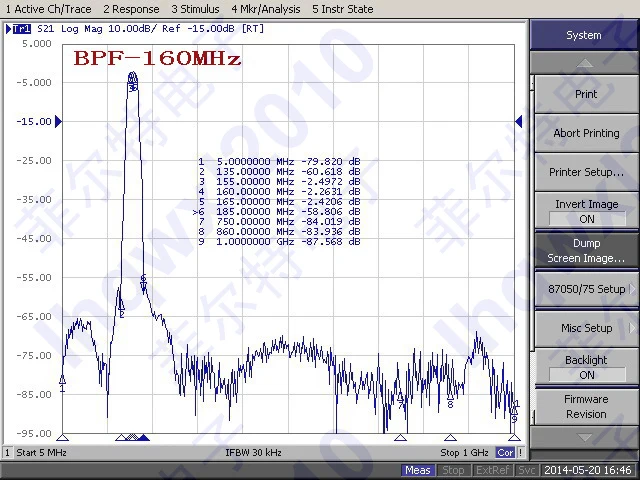Viewport: 640px width, 480px height.
Task: Click the BPF-160MHz title text
Action: pos(158,58)
